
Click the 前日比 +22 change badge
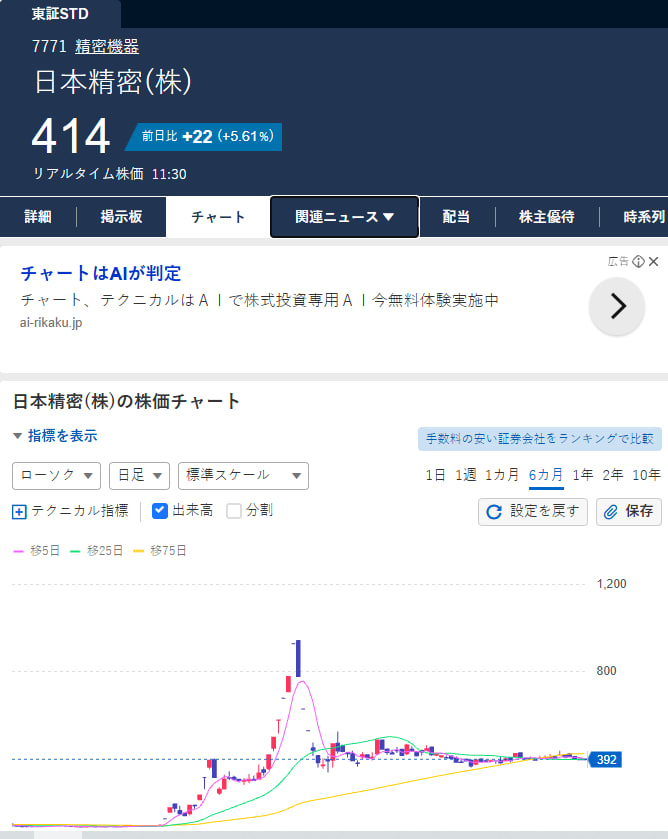[203, 136]
